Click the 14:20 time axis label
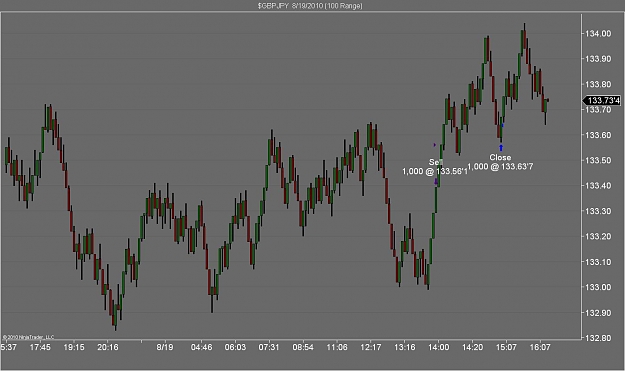The width and height of the screenshot is (625, 371). 472,347
